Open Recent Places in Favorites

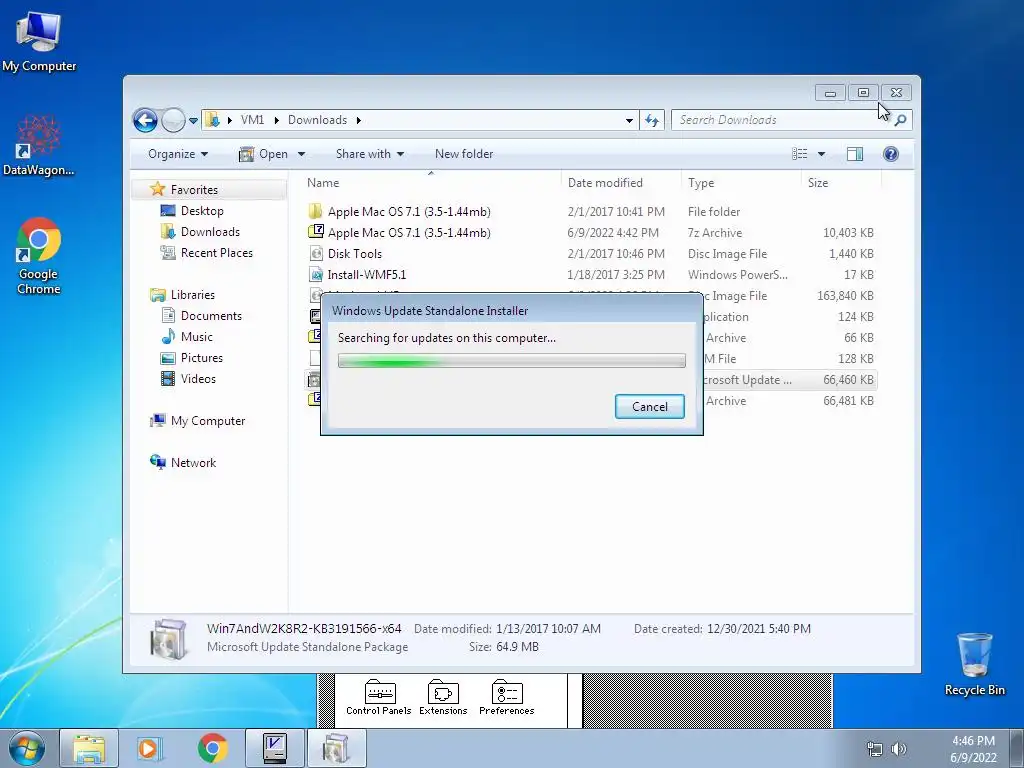click(216, 253)
